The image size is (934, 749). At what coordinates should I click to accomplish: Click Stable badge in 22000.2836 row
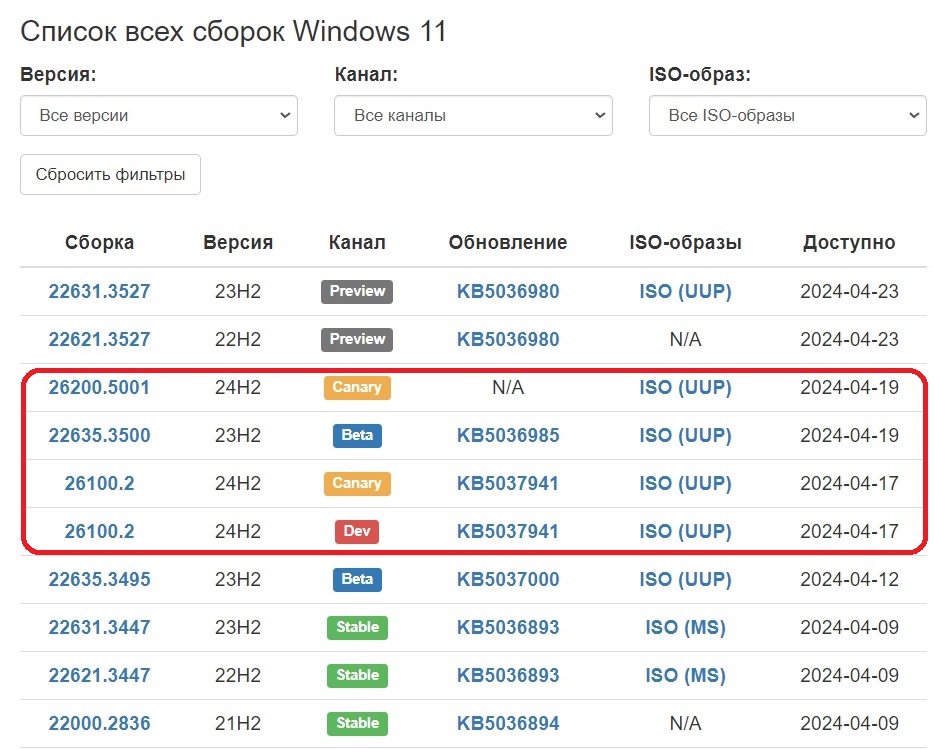tap(357, 723)
